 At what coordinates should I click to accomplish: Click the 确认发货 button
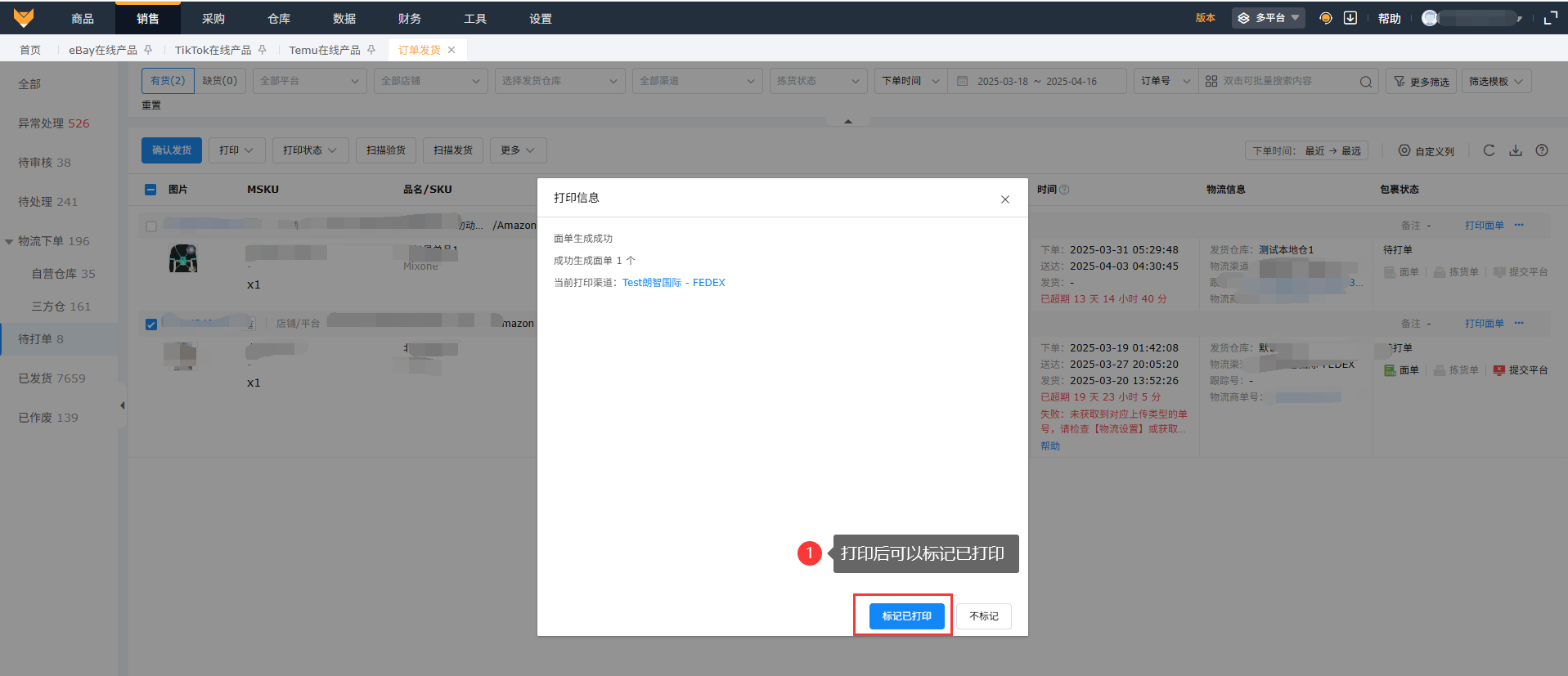click(x=172, y=150)
